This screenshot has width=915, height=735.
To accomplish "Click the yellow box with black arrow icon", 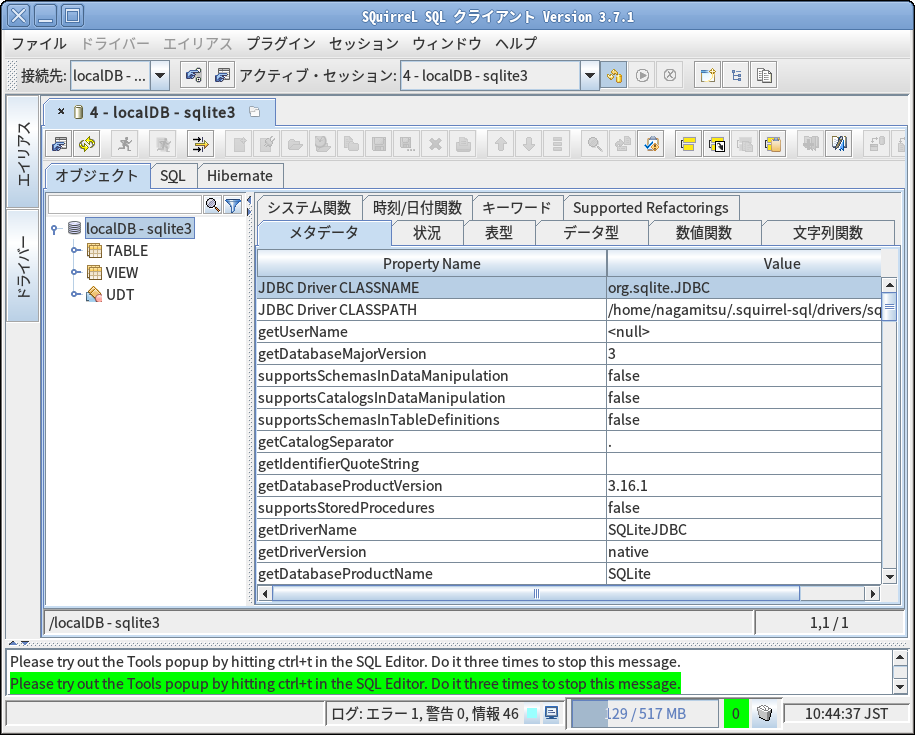I will (717, 144).
